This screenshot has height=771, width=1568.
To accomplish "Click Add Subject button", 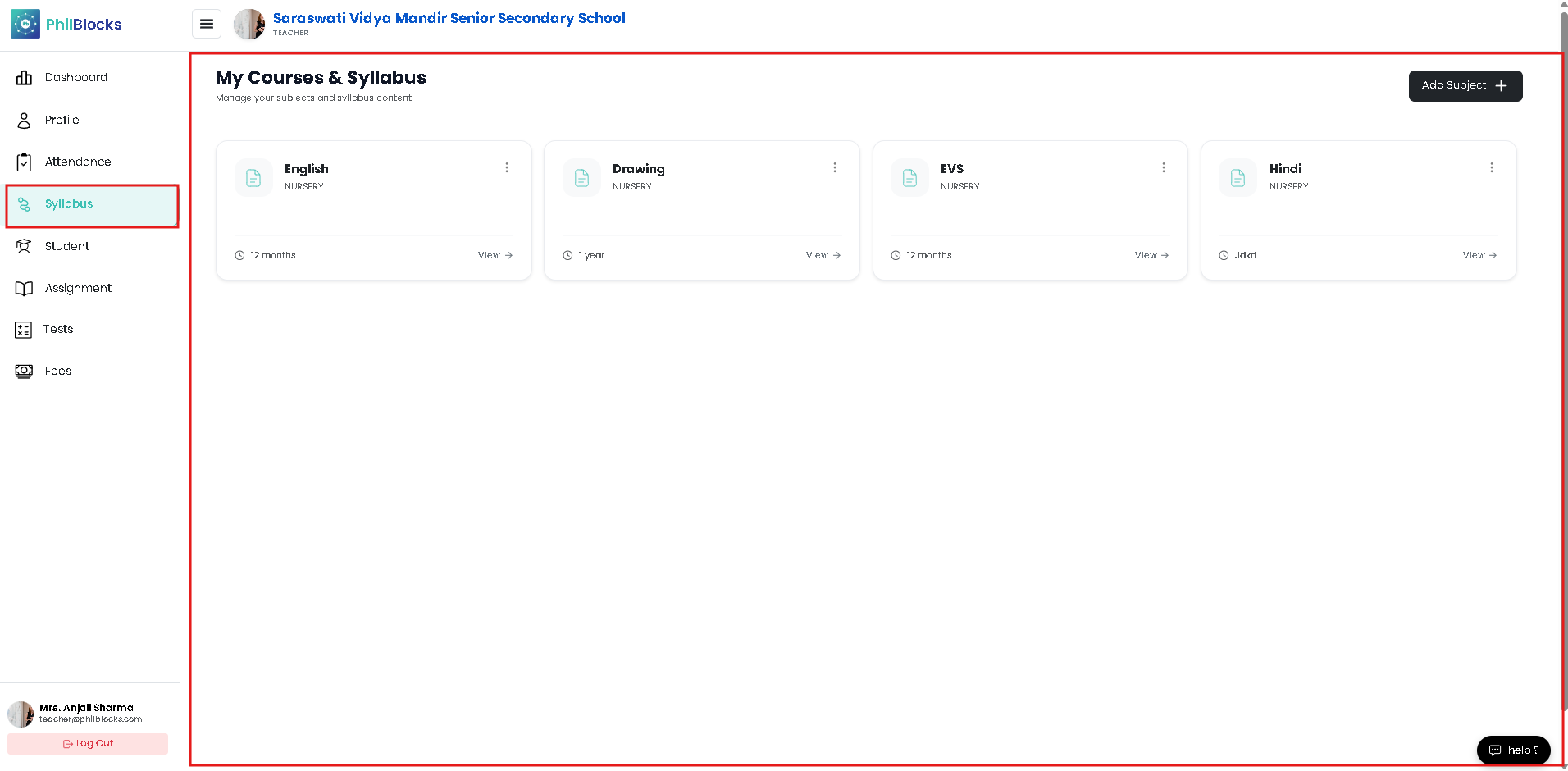I will tap(1465, 85).
